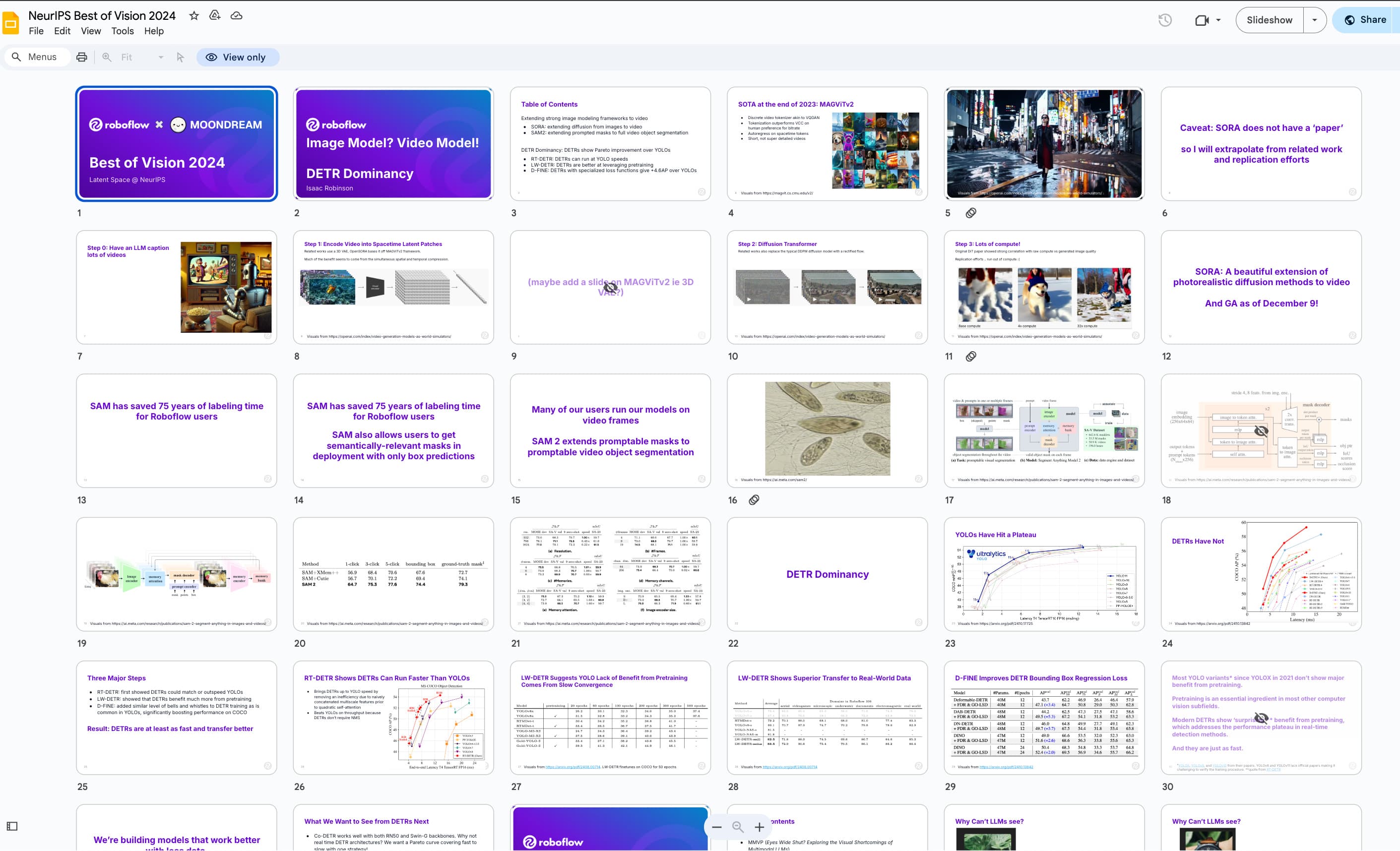Open the Tools menu
This screenshot has height=851, width=1400.
pos(122,31)
